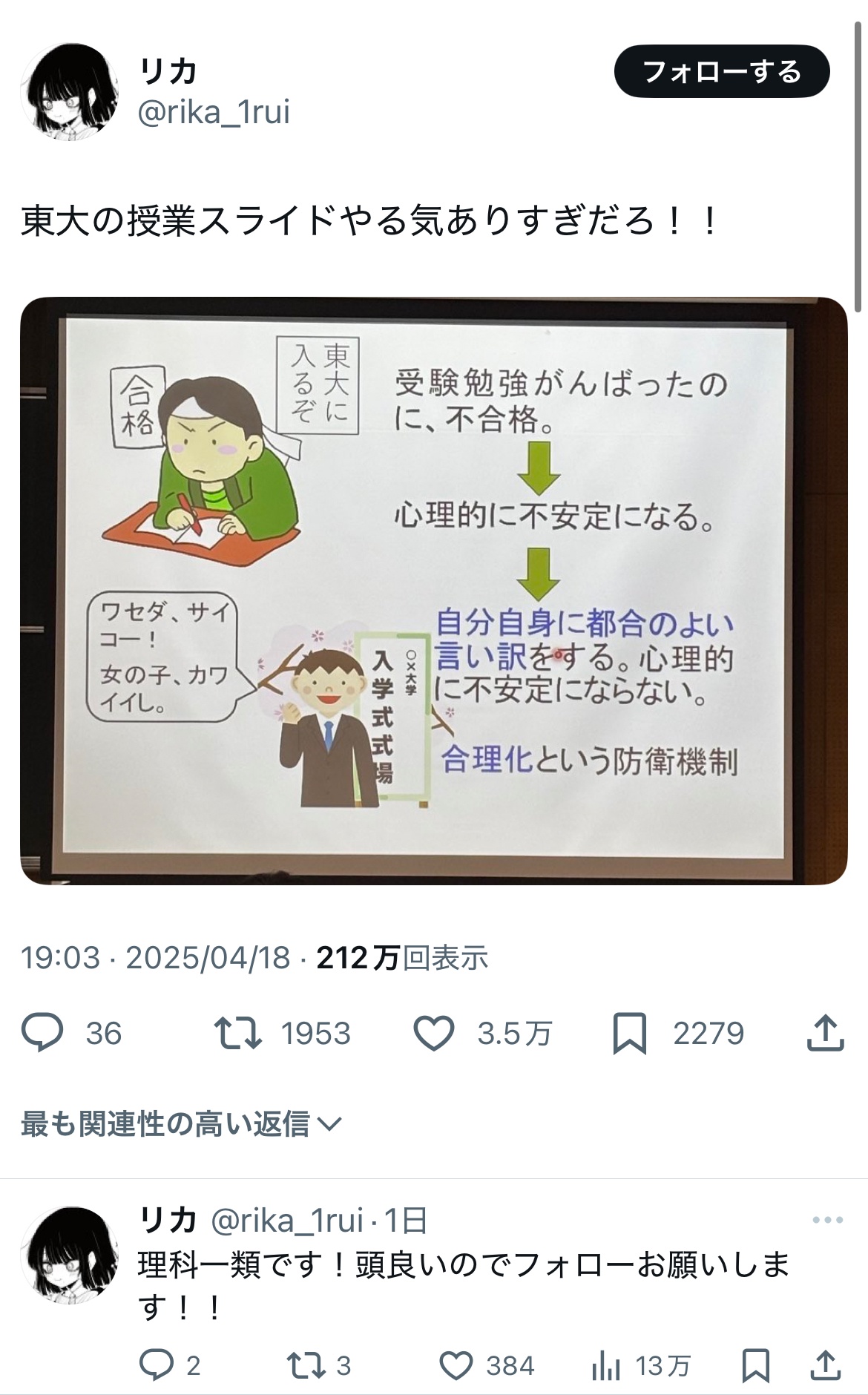Like the main tweet with 3.5万 likes
Viewport: 868px width, 1395px height.
coord(434,1034)
